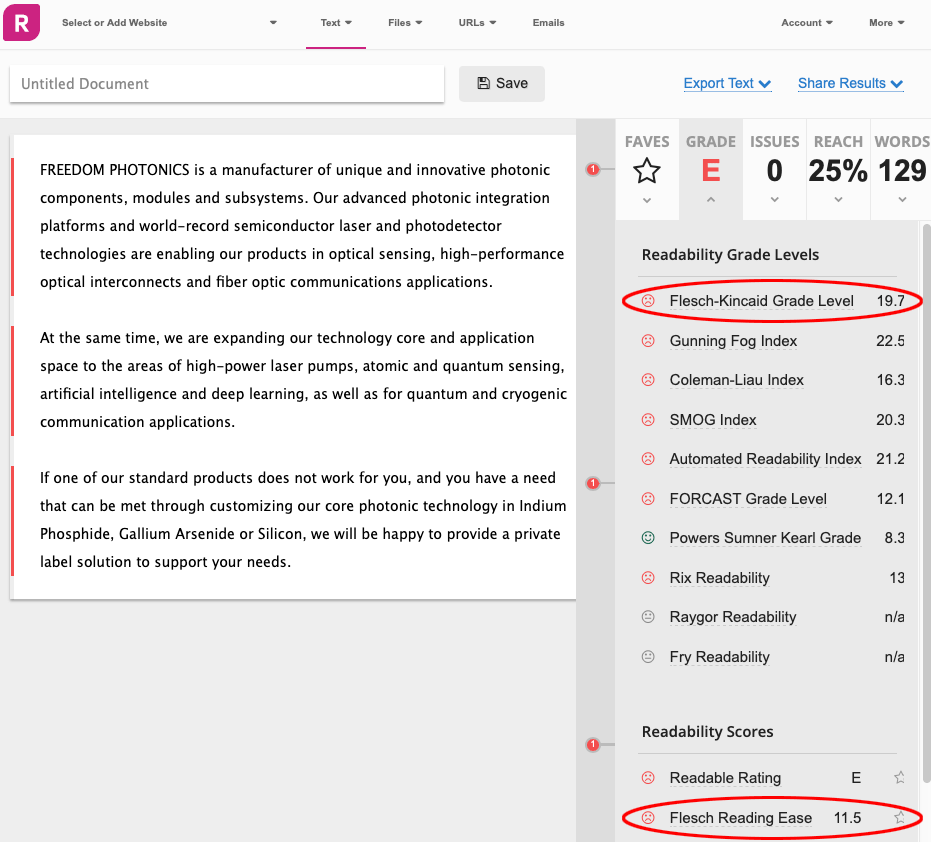Open the Text menu

point(336,23)
